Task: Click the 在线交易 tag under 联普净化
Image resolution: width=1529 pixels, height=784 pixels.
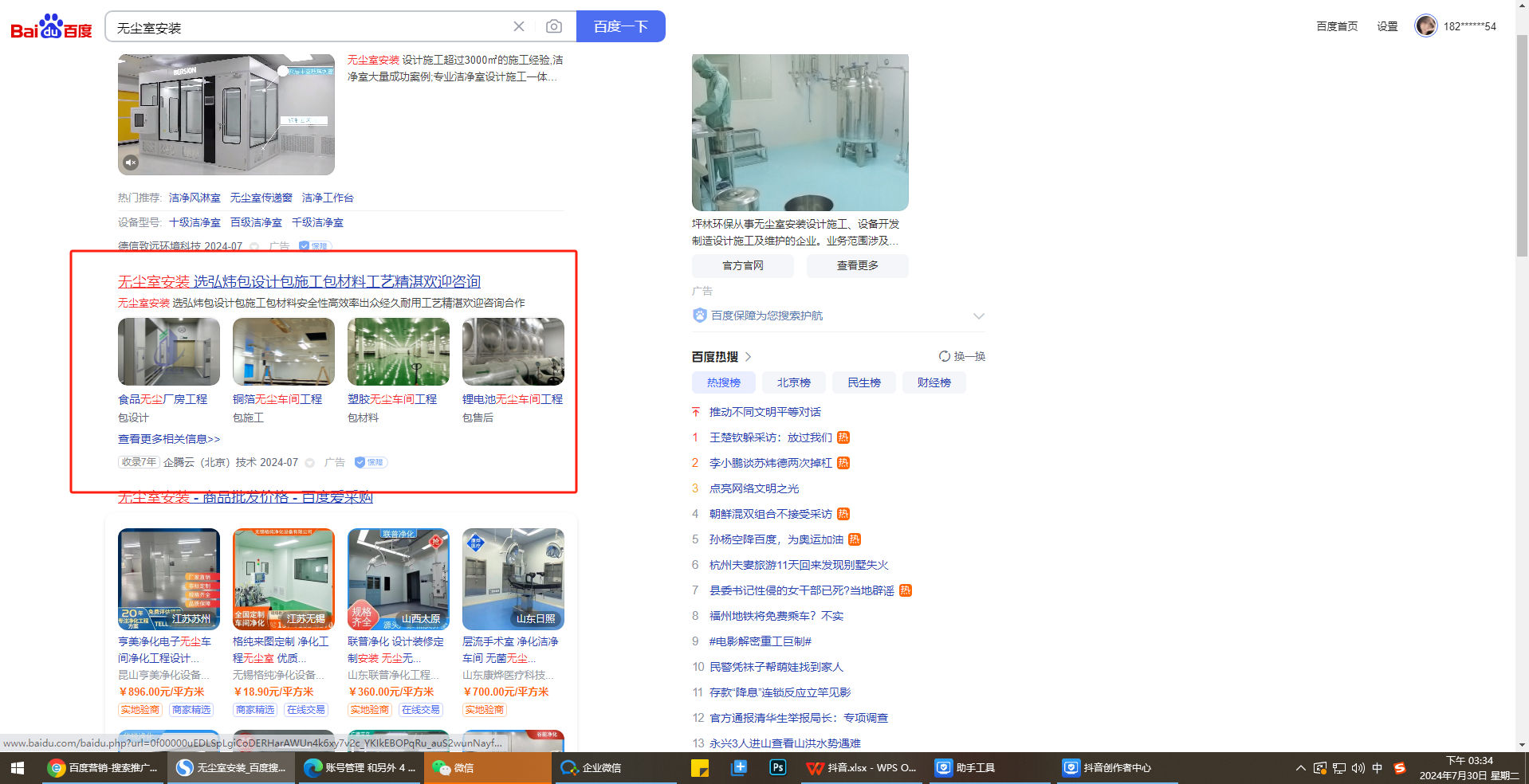Action: [x=421, y=710]
